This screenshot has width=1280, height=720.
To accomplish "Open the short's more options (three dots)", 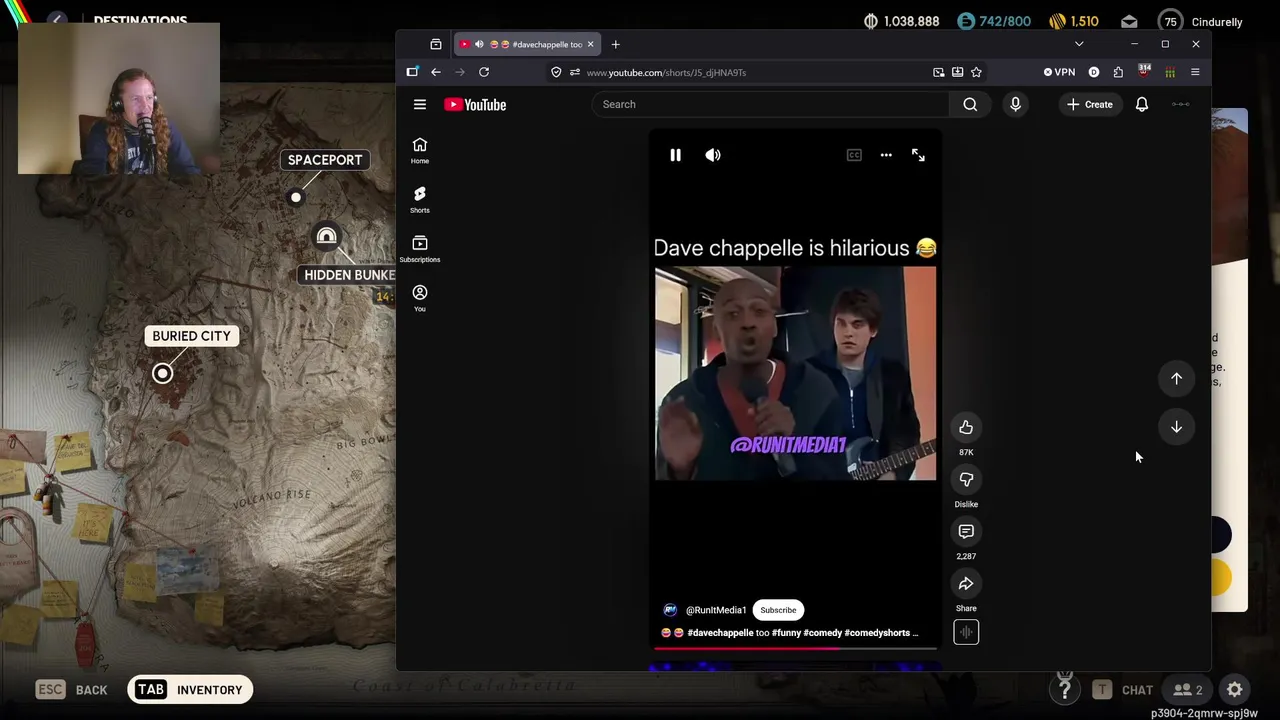I will [x=886, y=155].
